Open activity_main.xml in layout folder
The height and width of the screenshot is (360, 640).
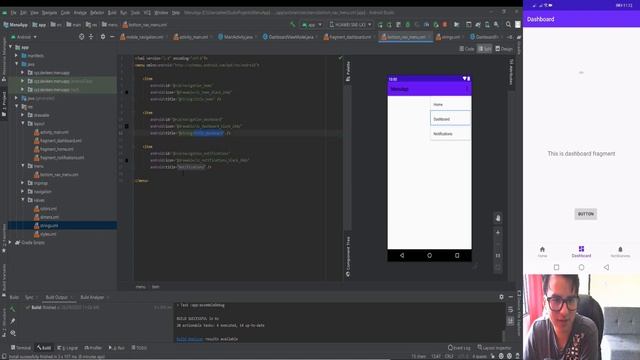(51, 132)
